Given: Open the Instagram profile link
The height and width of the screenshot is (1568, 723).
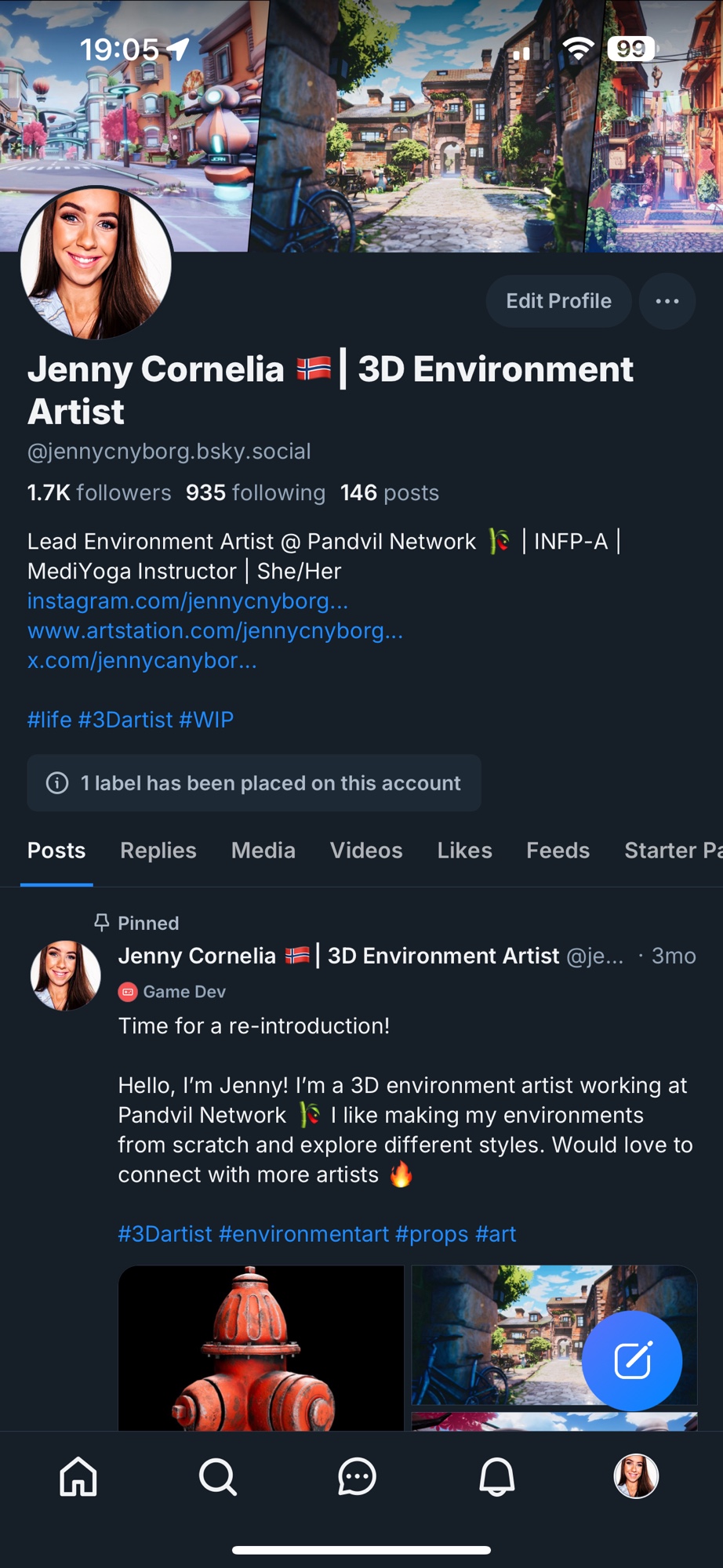Looking at the screenshot, I should coord(187,601).
